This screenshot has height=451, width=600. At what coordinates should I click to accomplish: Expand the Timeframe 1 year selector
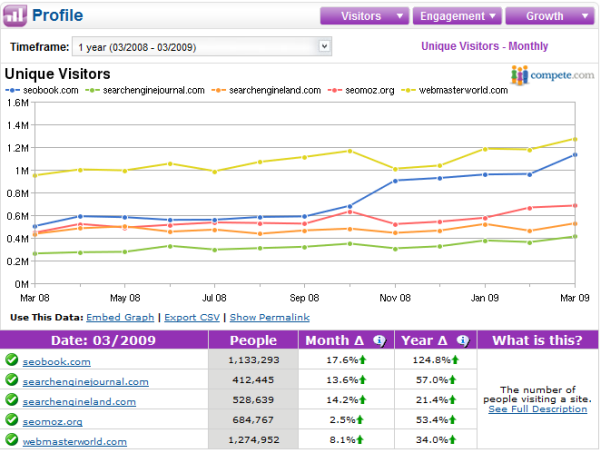point(202,47)
